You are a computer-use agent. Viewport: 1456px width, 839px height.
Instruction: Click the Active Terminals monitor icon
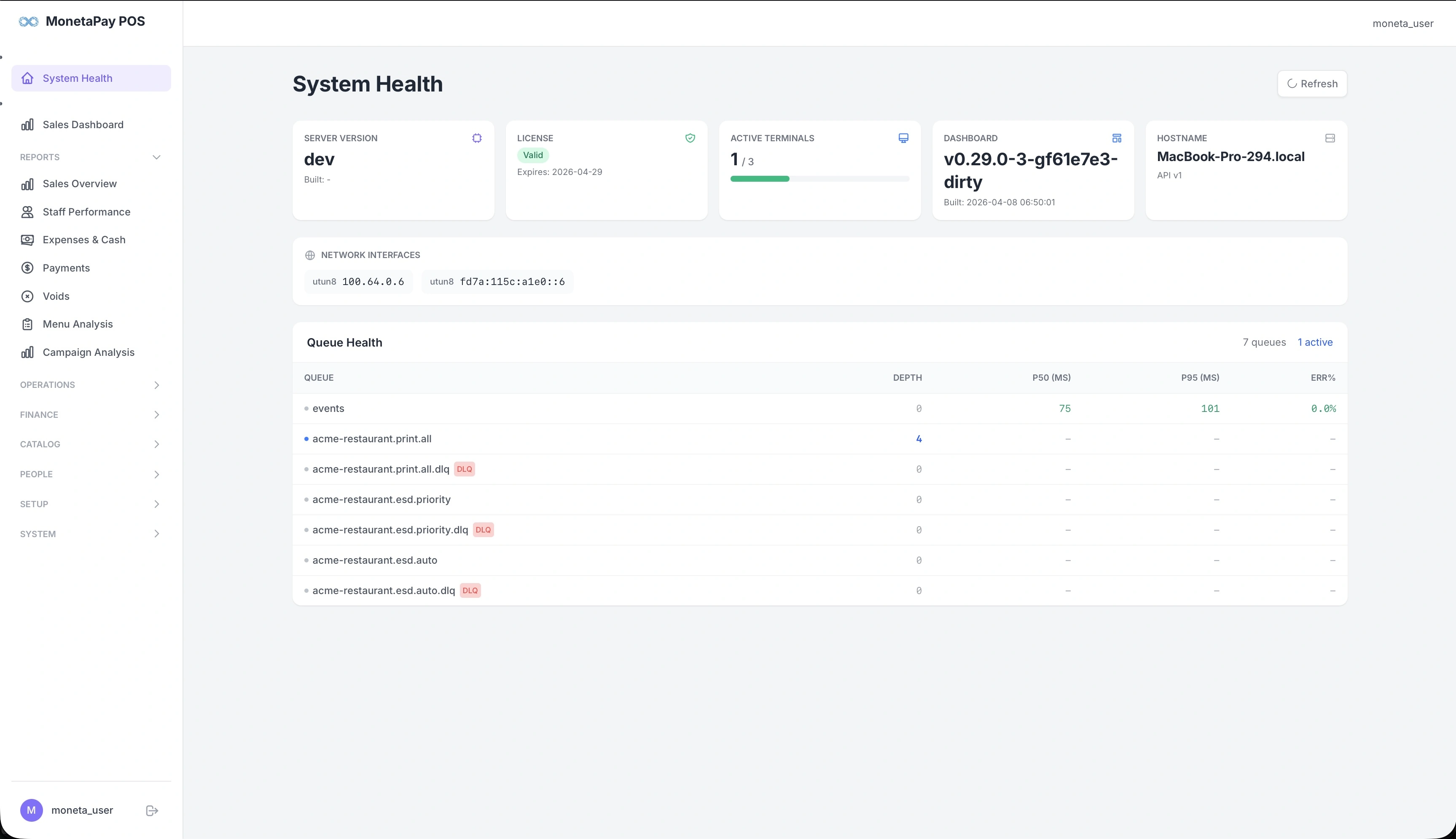(x=904, y=138)
